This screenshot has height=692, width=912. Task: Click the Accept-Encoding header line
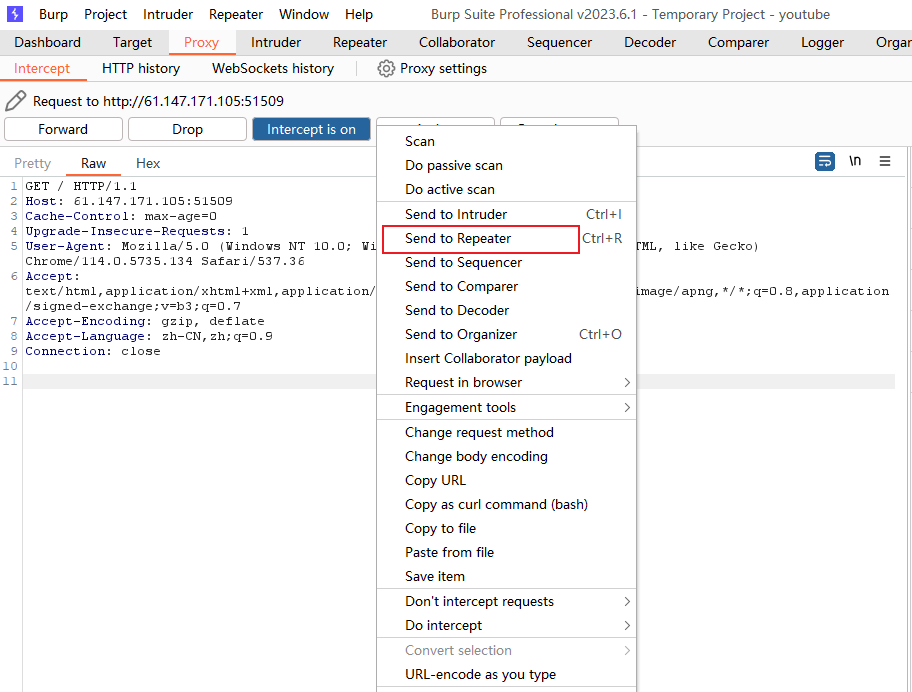[145, 322]
